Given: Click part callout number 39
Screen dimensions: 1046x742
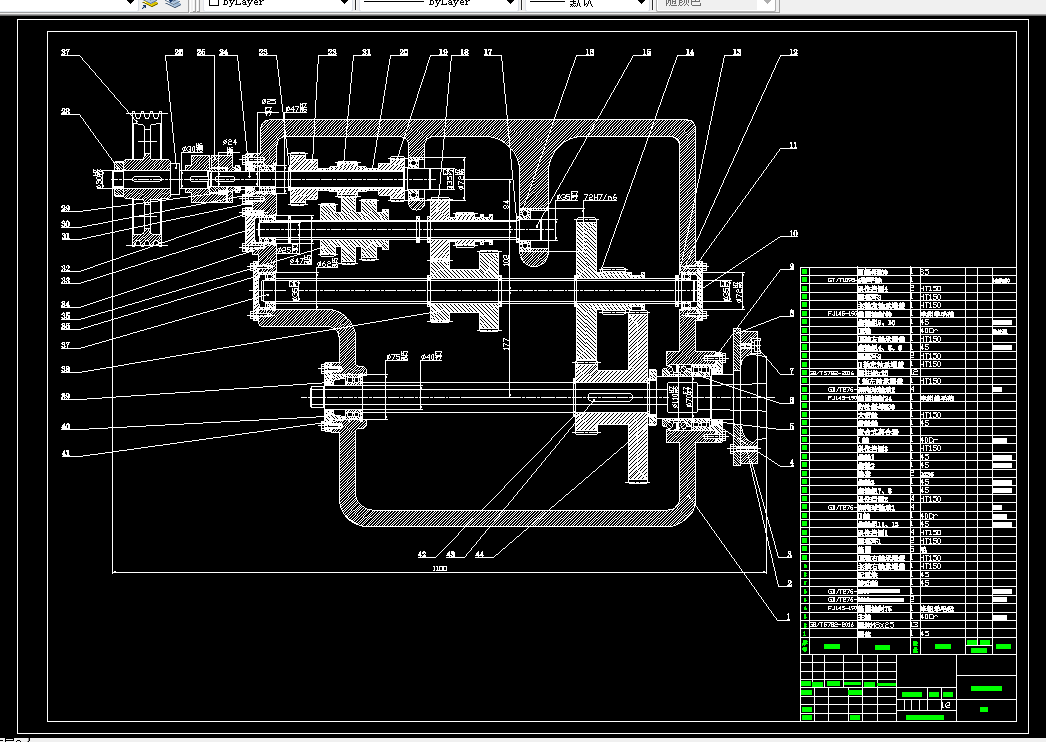Looking at the screenshot, I should (x=65, y=396).
